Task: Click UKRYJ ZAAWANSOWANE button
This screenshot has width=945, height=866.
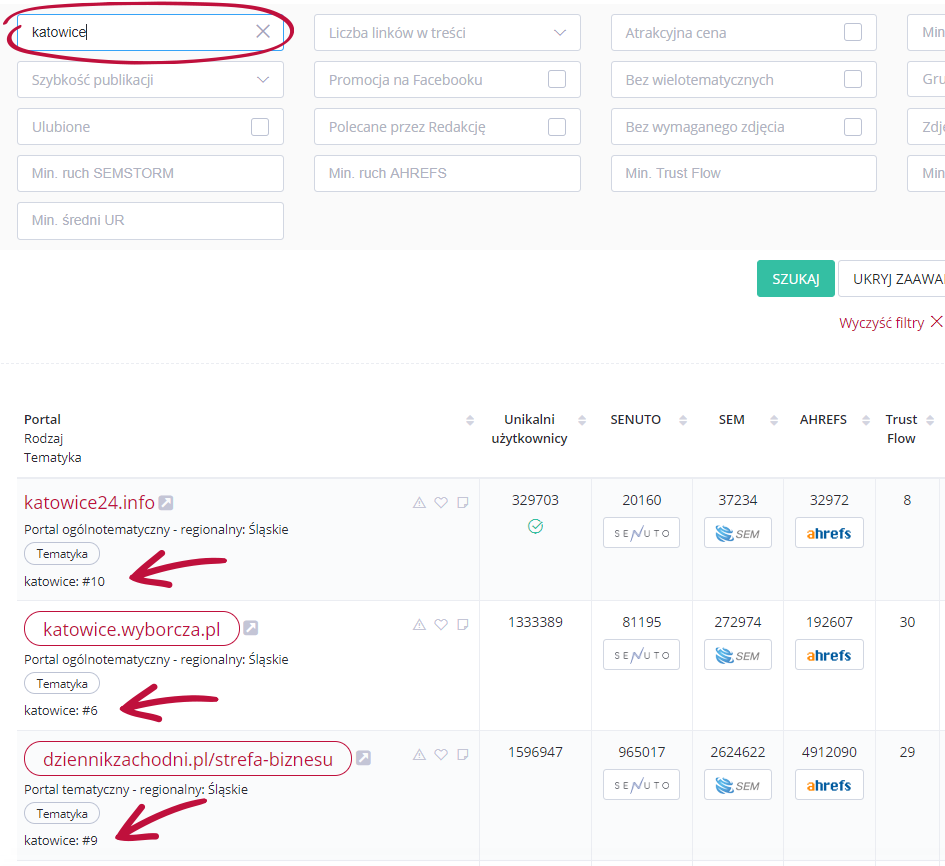Action: [x=891, y=278]
